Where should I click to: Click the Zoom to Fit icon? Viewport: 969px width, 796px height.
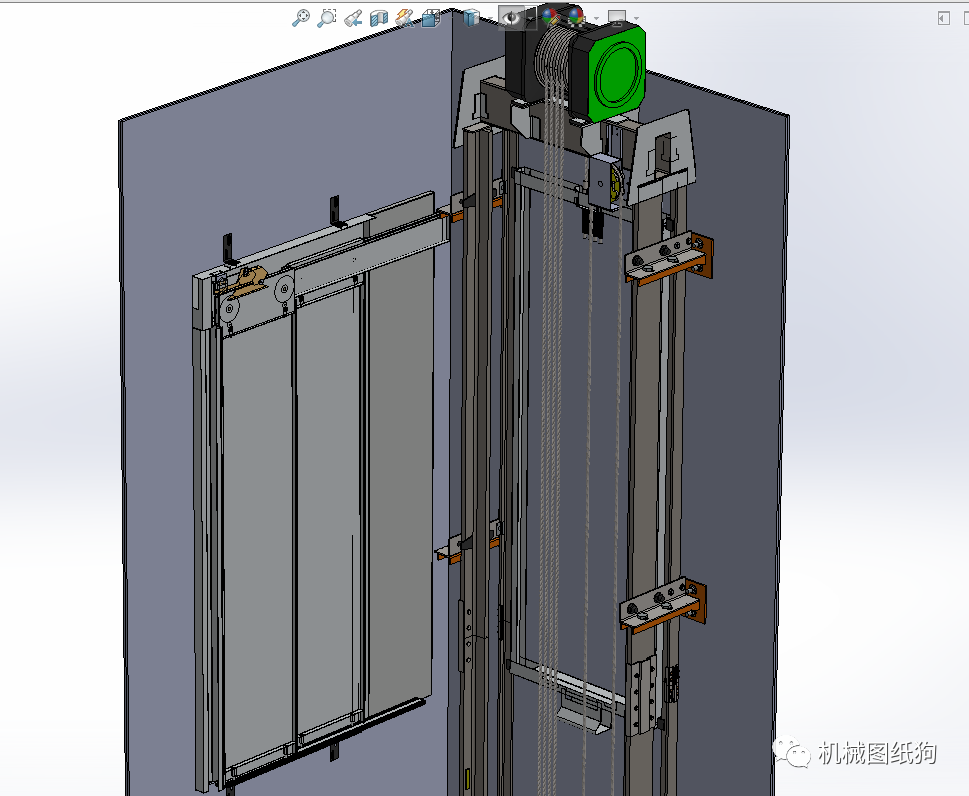[300, 17]
